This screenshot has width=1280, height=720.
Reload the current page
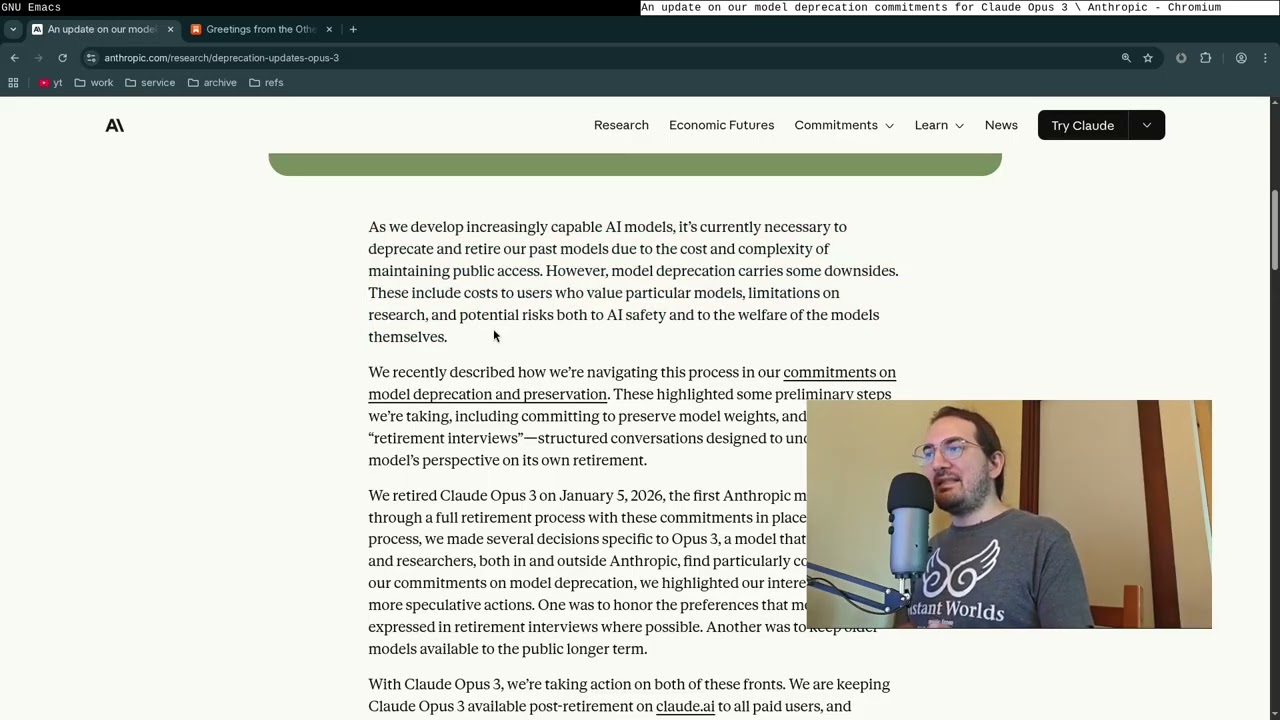coord(62,58)
